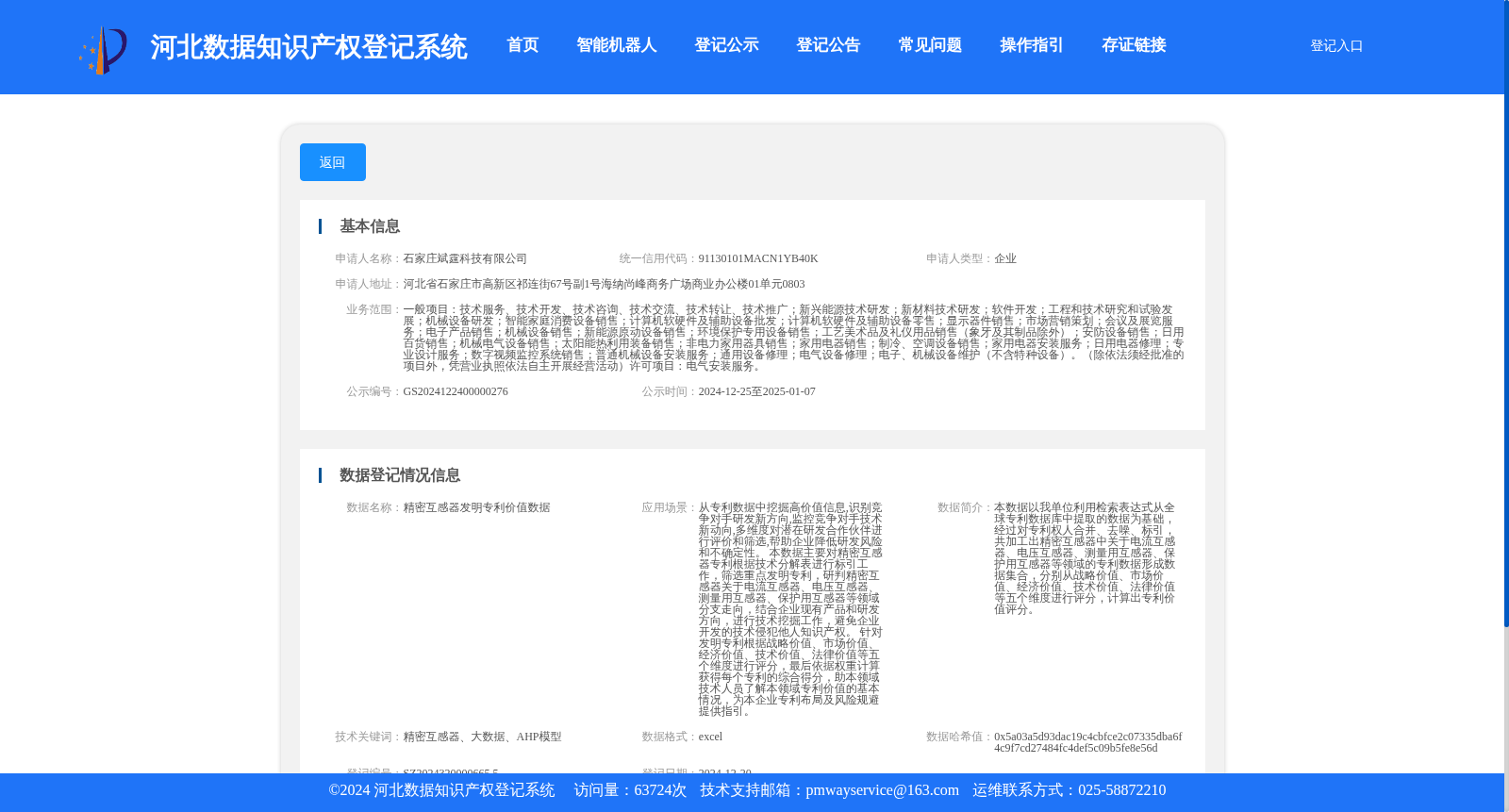
Task: Go to 登记公示 page
Action: point(726,45)
